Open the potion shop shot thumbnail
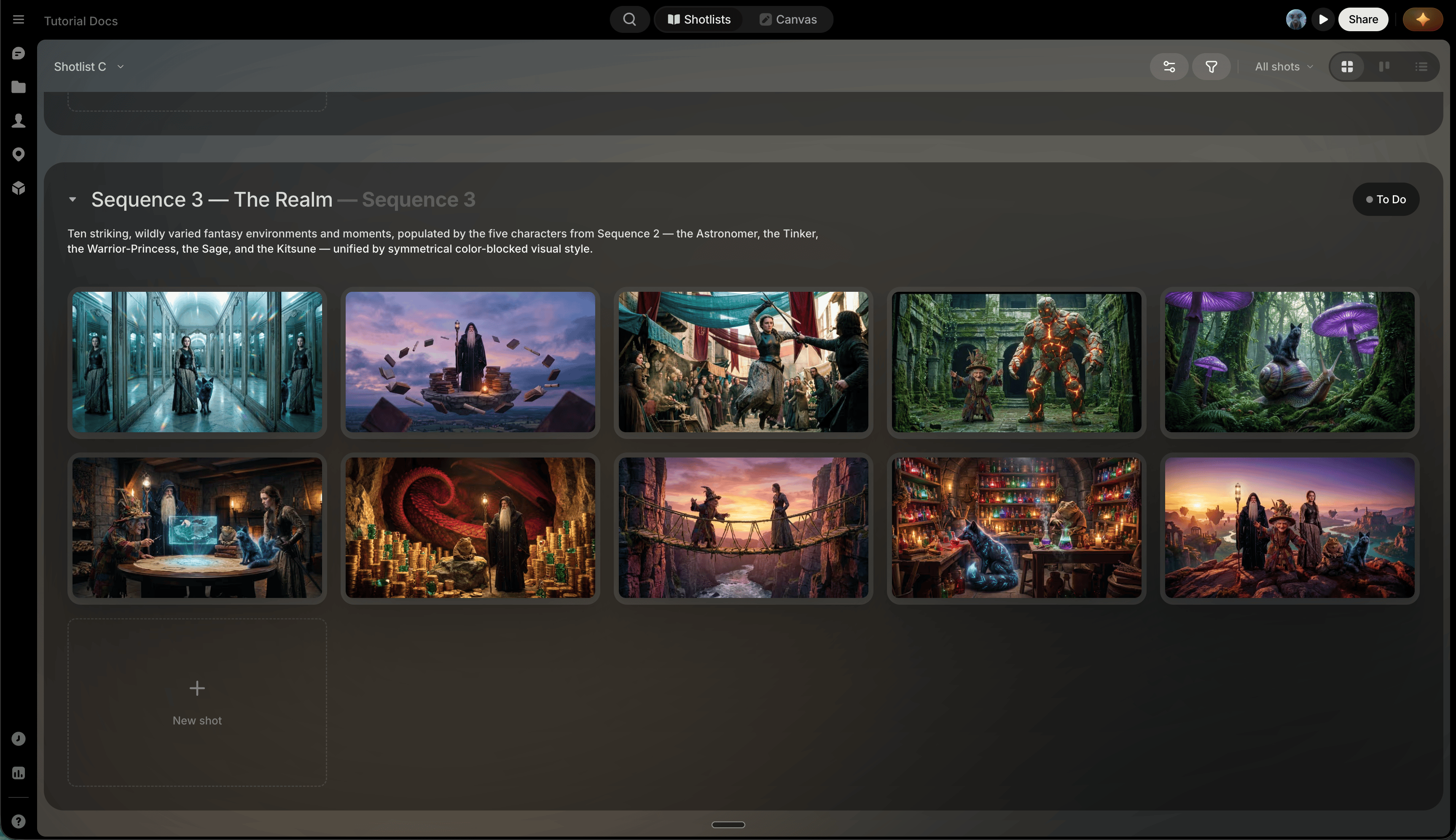Image resolution: width=1456 pixels, height=840 pixels. [1016, 528]
